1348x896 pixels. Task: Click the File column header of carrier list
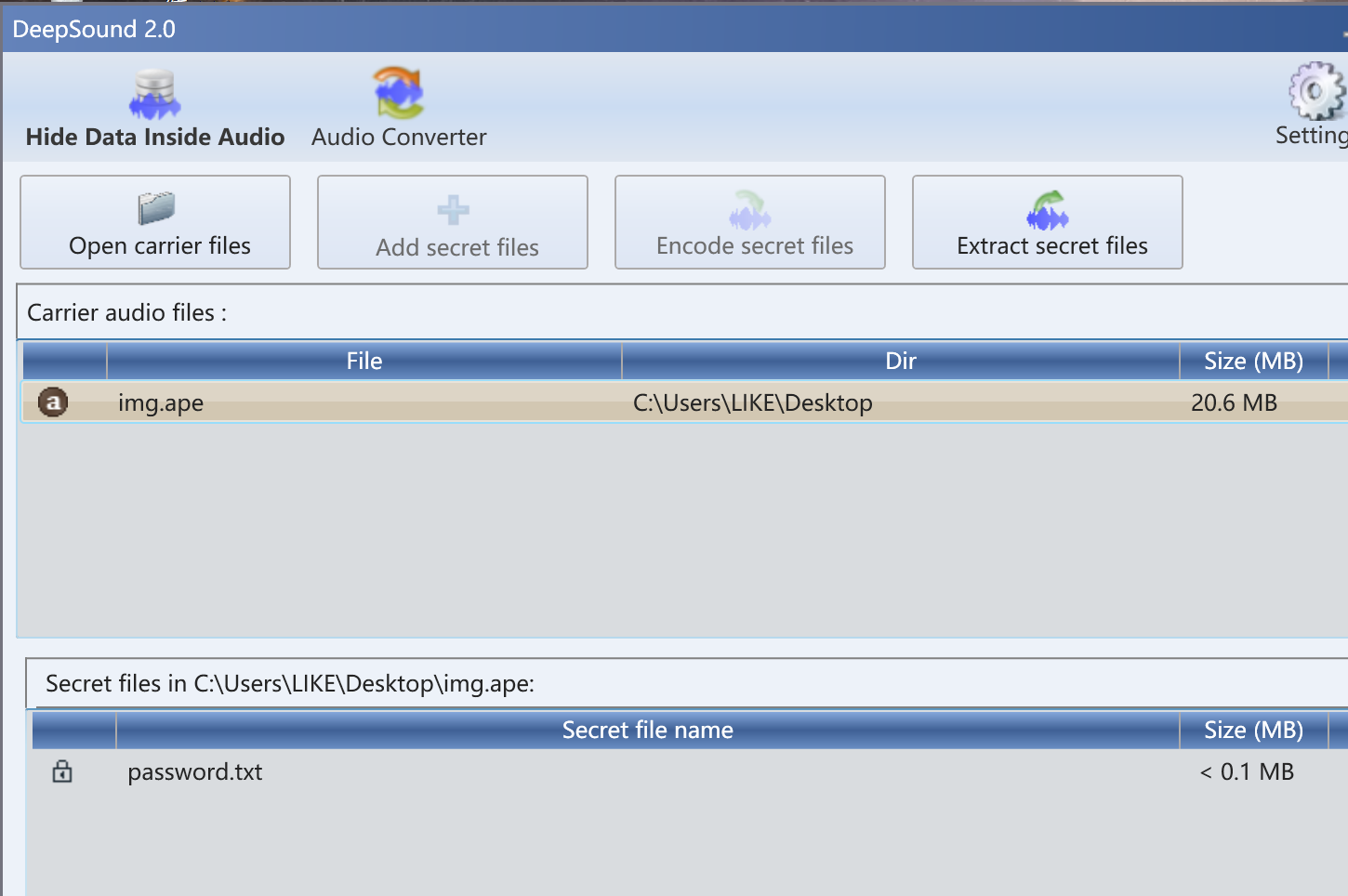[364, 362]
